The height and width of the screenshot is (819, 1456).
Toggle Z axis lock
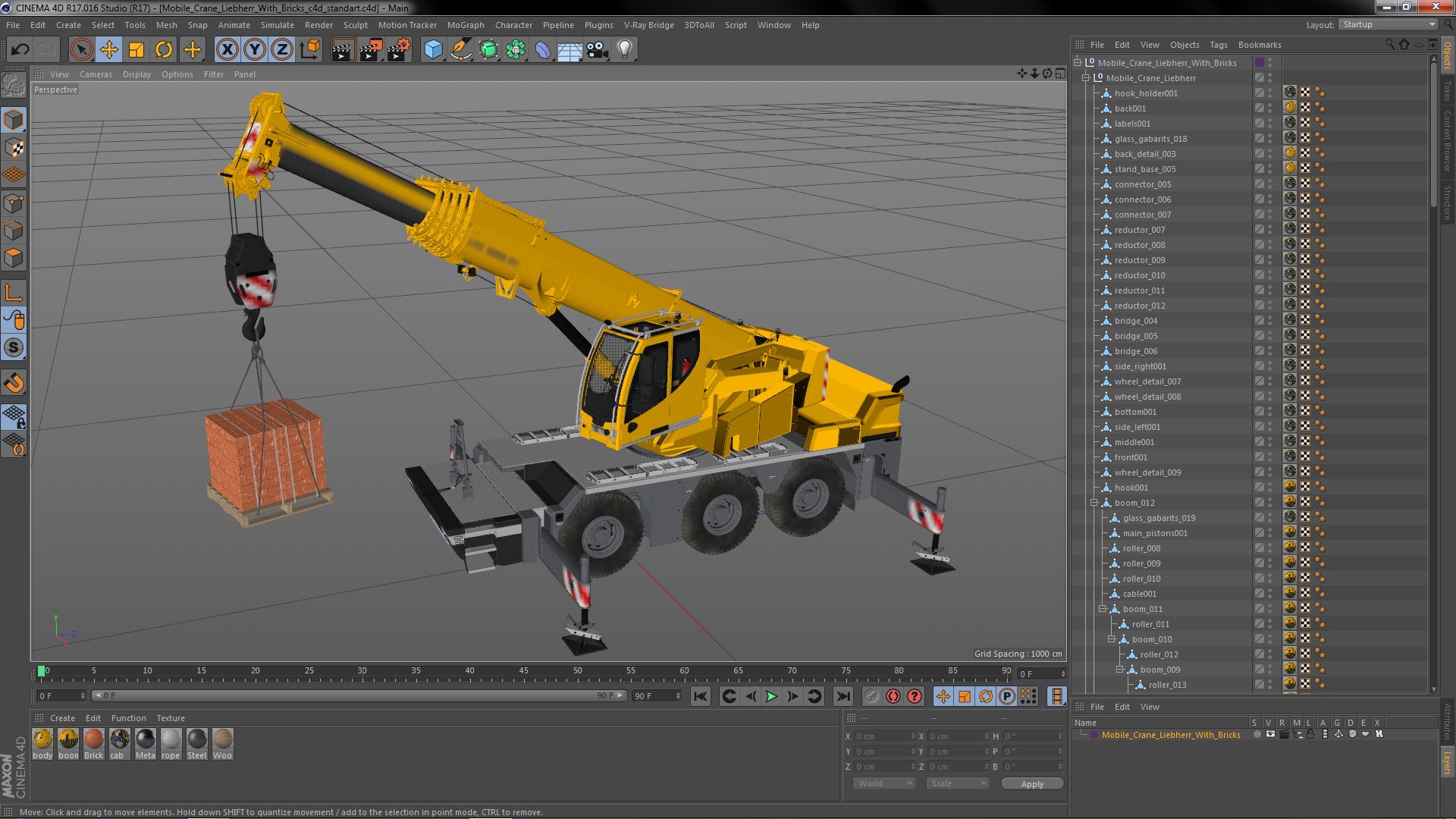[x=282, y=50]
